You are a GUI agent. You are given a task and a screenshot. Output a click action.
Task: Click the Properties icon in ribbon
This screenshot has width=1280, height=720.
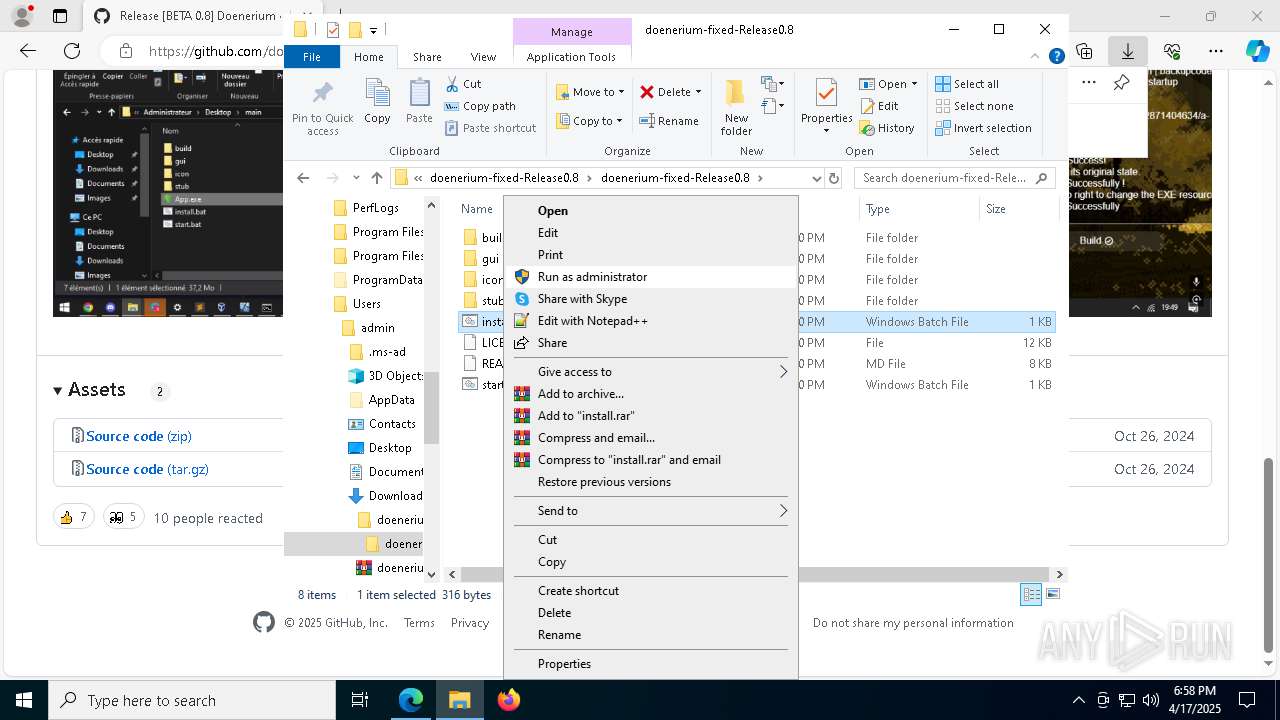click(x=826, y=94)
